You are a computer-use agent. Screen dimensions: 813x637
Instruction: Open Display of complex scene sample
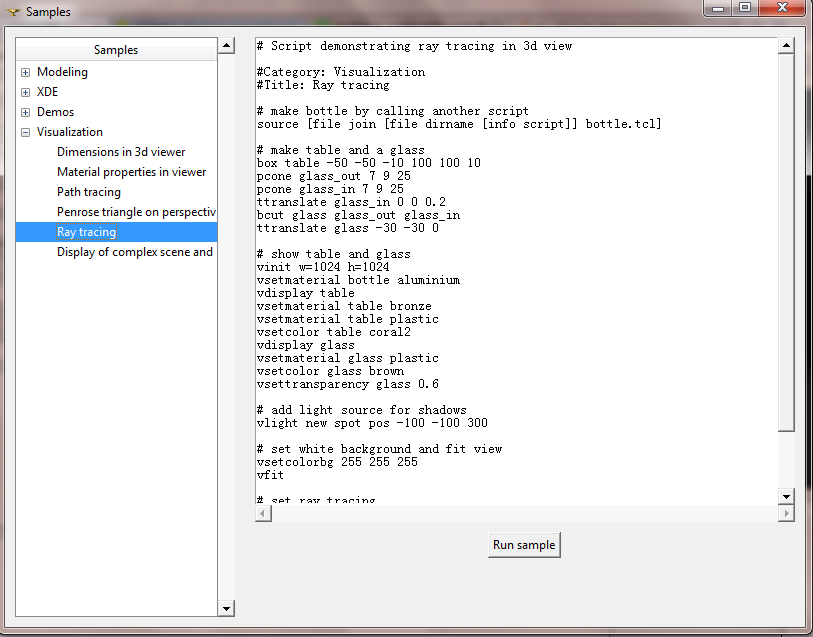(x=134, y=252)
